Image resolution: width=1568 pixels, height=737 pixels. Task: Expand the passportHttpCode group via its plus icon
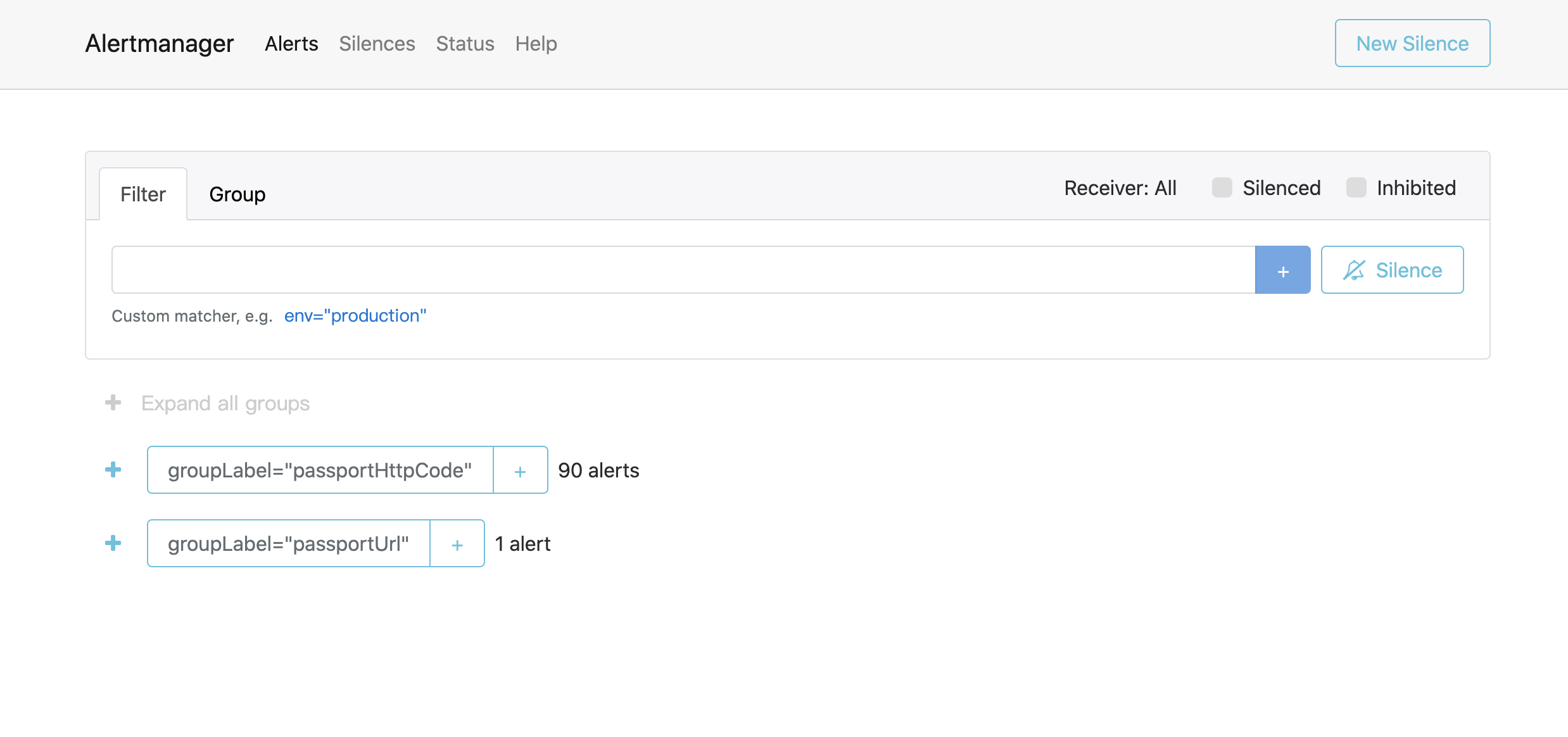(113, 470)
